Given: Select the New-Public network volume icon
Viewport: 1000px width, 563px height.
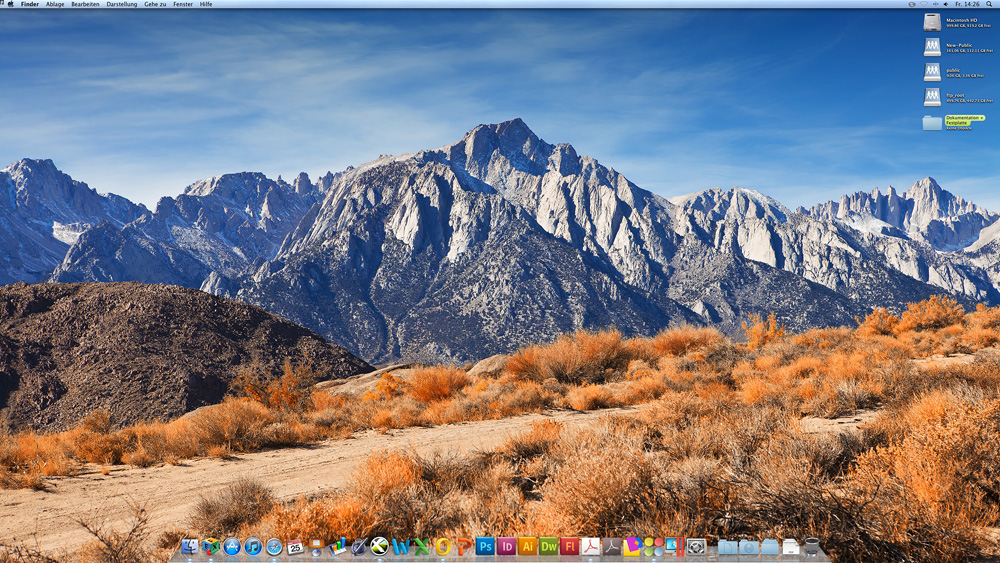Looking at the screenshot, I should tap(932, 47).
